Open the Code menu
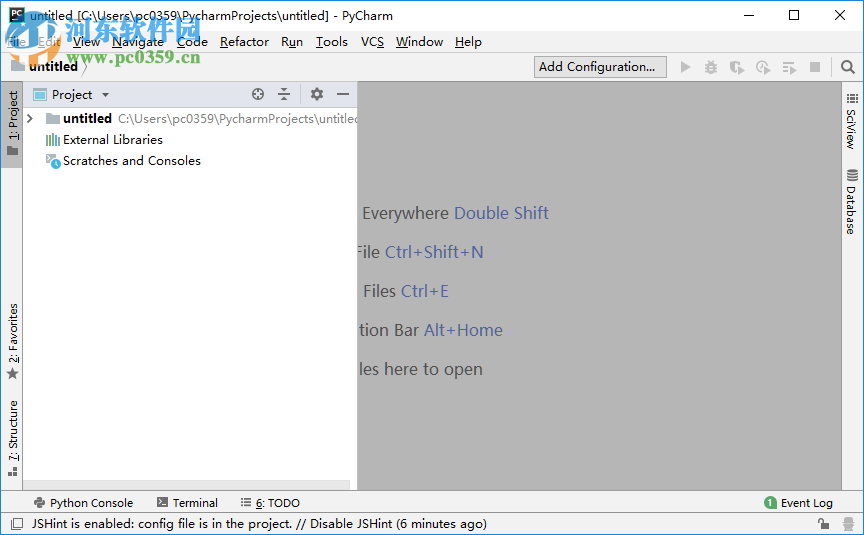Screen dimensions: 864x535 point(192,42)
